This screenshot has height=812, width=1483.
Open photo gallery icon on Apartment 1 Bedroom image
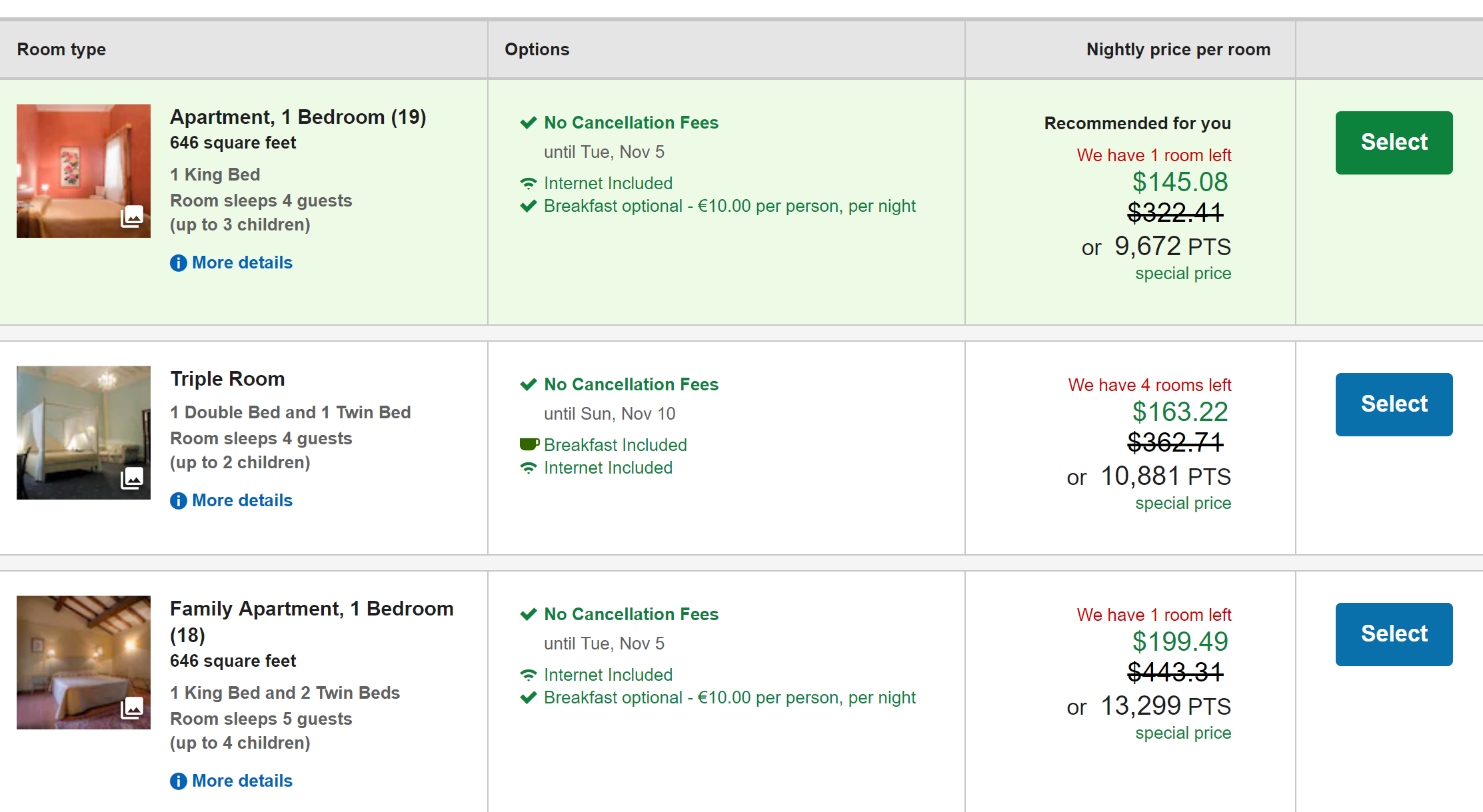point(132,216)
